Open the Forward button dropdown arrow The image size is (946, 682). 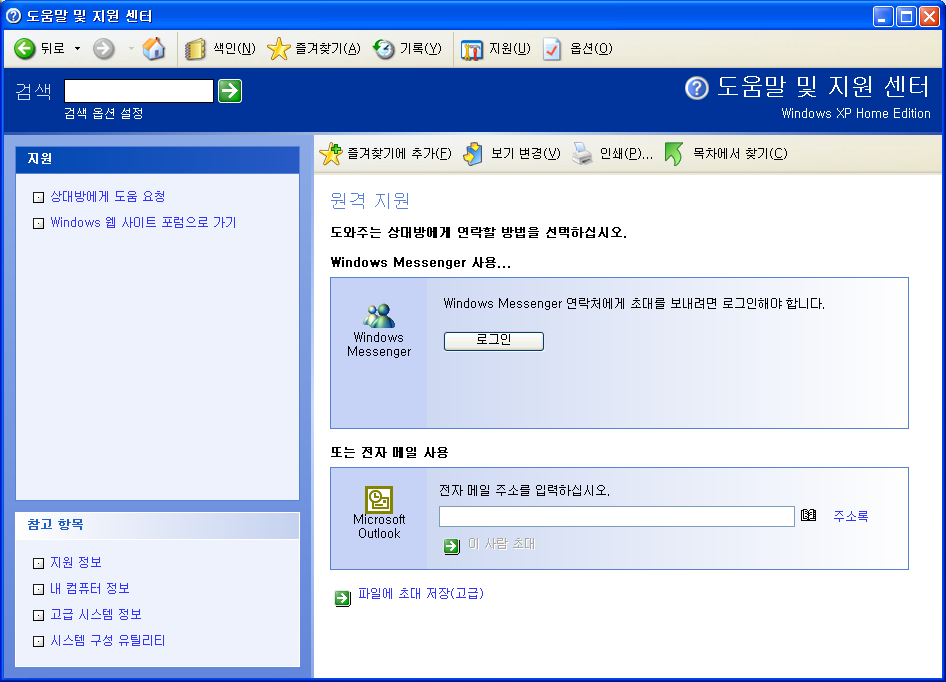click(x=131, y=48)
